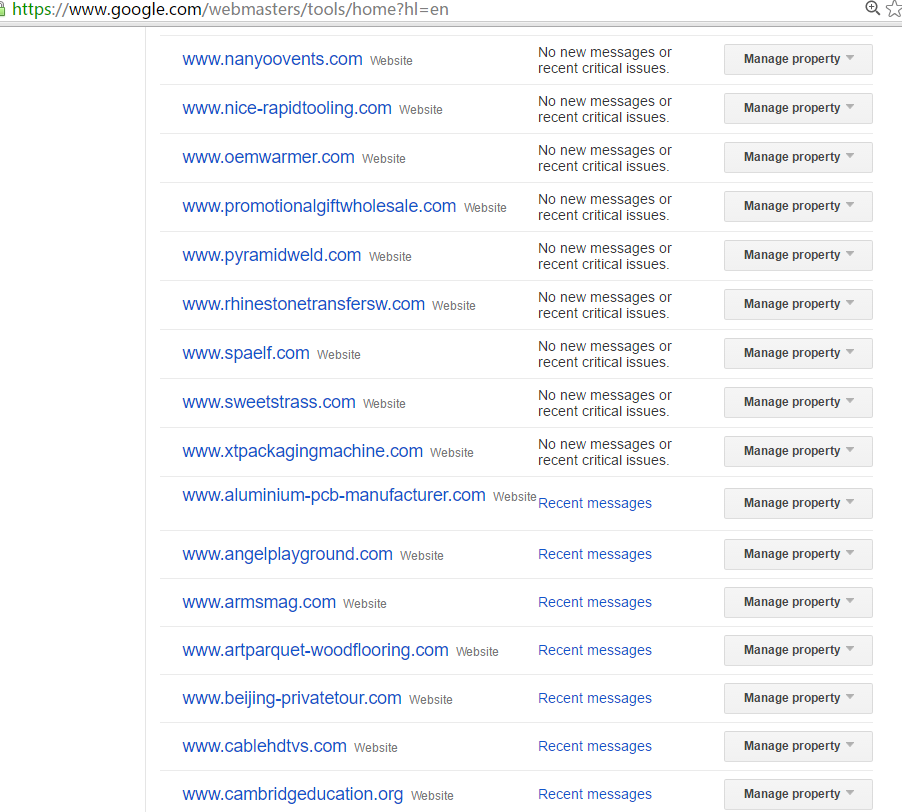Open www.aluminium-pcb-manufacturer.com link

[x=334, y=495]
